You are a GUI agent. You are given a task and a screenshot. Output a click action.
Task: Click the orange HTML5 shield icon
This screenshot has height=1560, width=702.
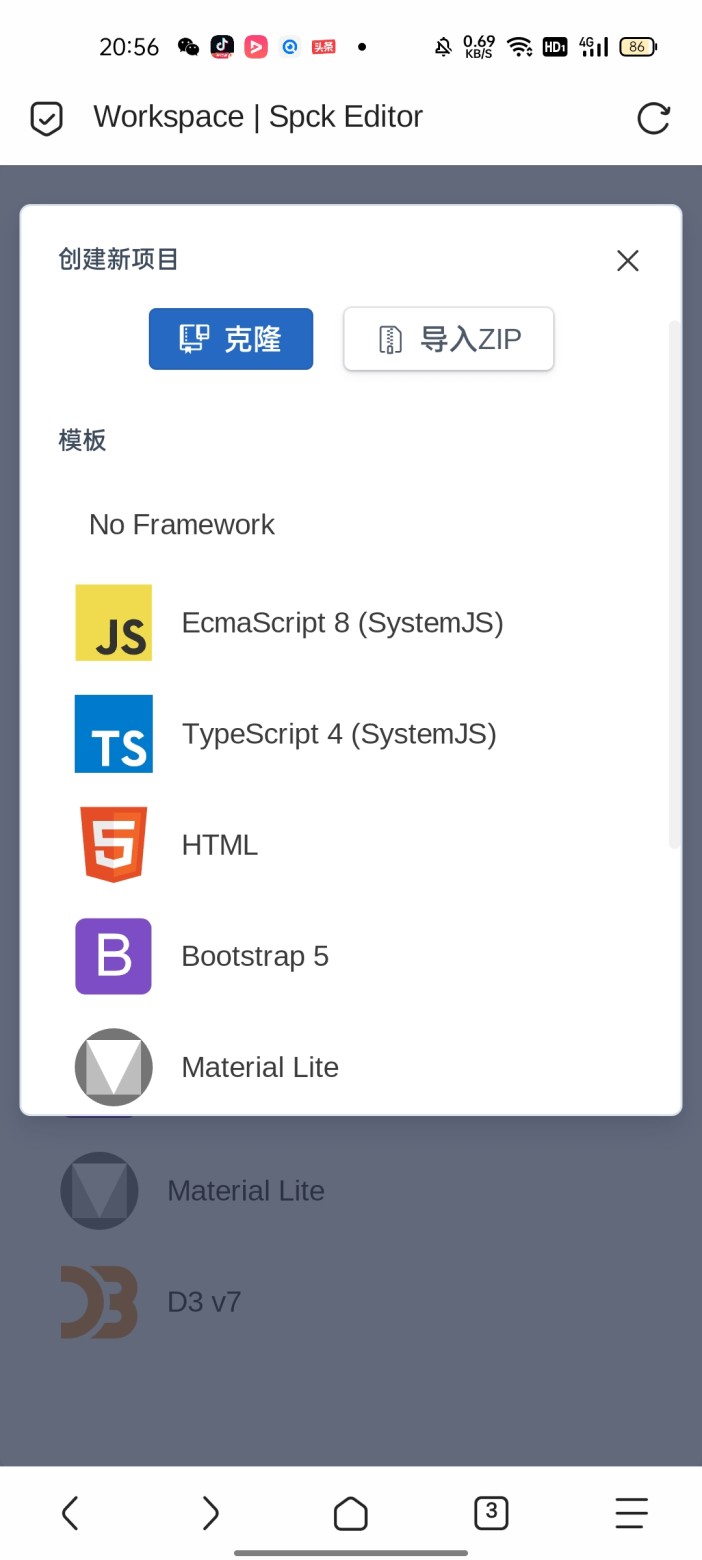click(114, 845)
